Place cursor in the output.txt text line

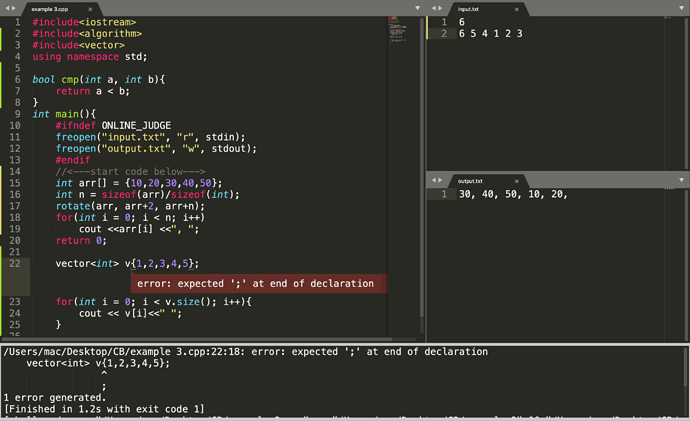pyautogui.click(x=512, y=194)
